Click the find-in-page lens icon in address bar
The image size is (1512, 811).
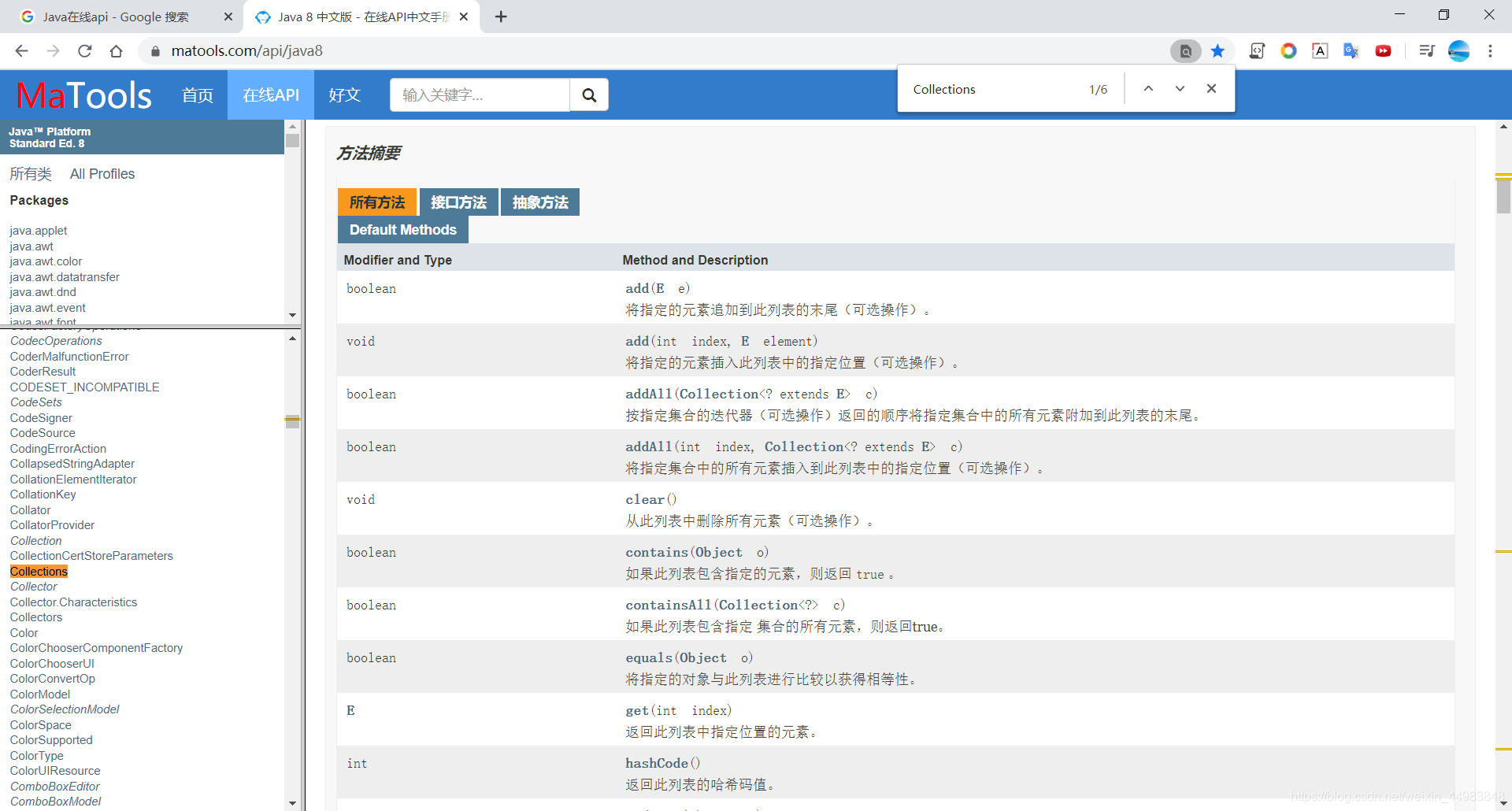point(1185,51)
